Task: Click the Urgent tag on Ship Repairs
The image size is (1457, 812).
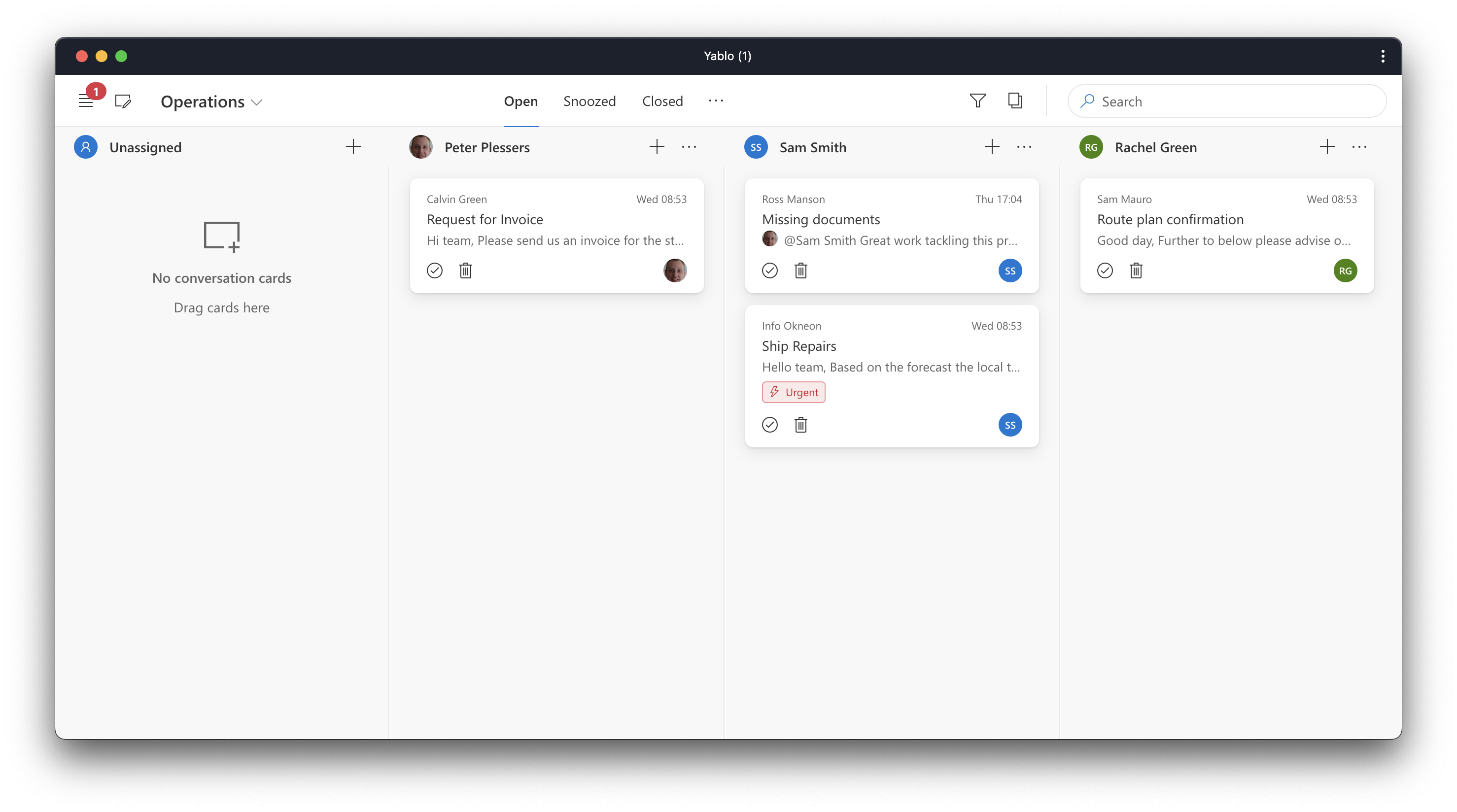Action: tap(793, 392)
